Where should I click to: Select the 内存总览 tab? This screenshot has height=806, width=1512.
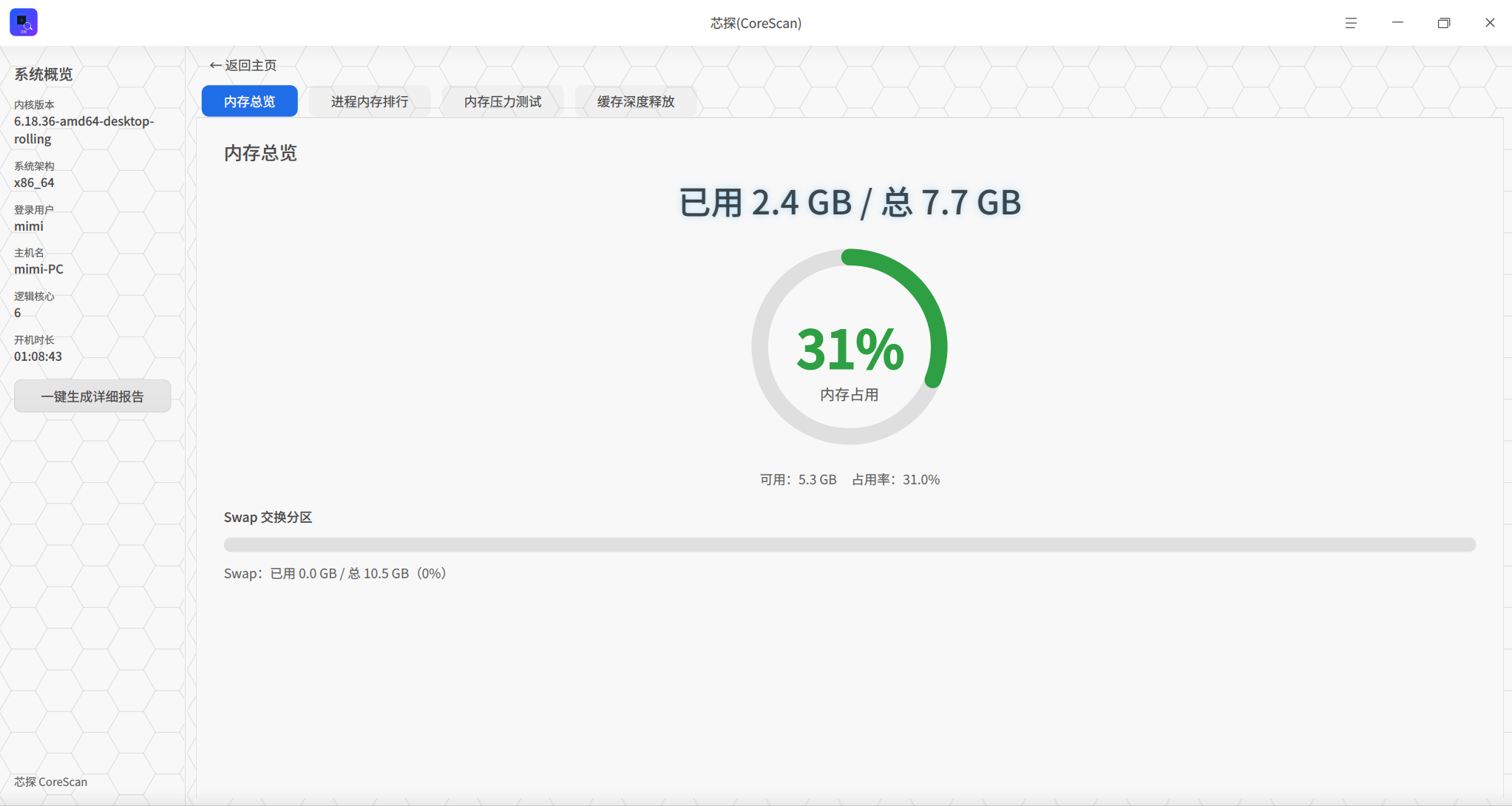tap(250, 101)
